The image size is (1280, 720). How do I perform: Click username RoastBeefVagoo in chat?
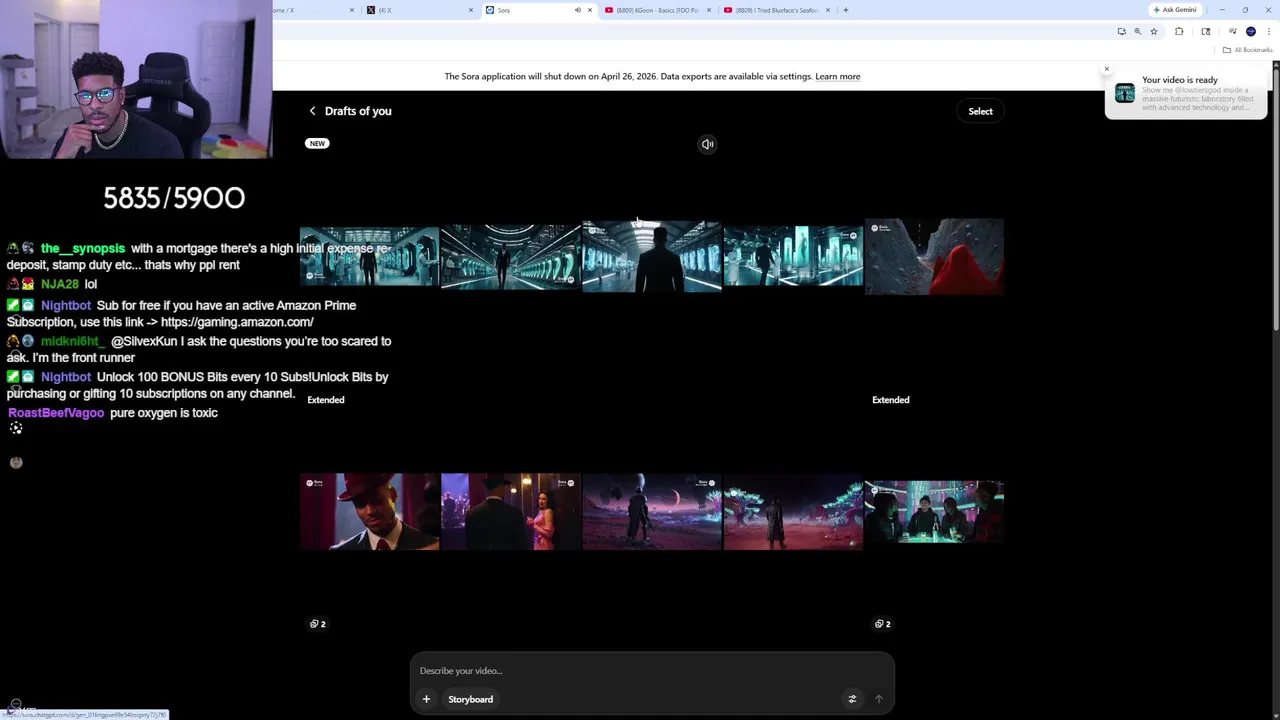pyautogui.click(x=56, y=413)
